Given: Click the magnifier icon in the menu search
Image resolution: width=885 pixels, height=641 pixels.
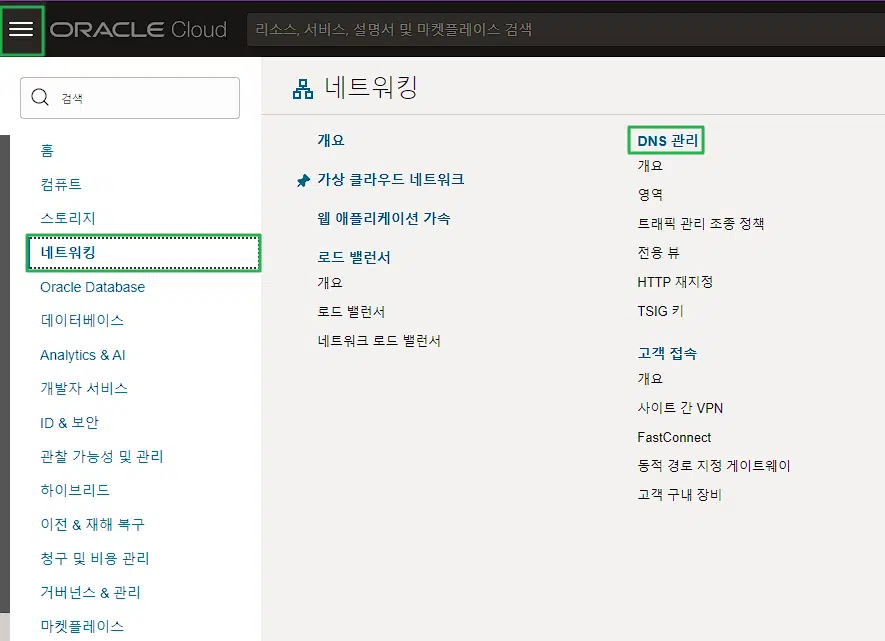Looking at the screenshot, I should pyautogui.click(x=40, y=97).
